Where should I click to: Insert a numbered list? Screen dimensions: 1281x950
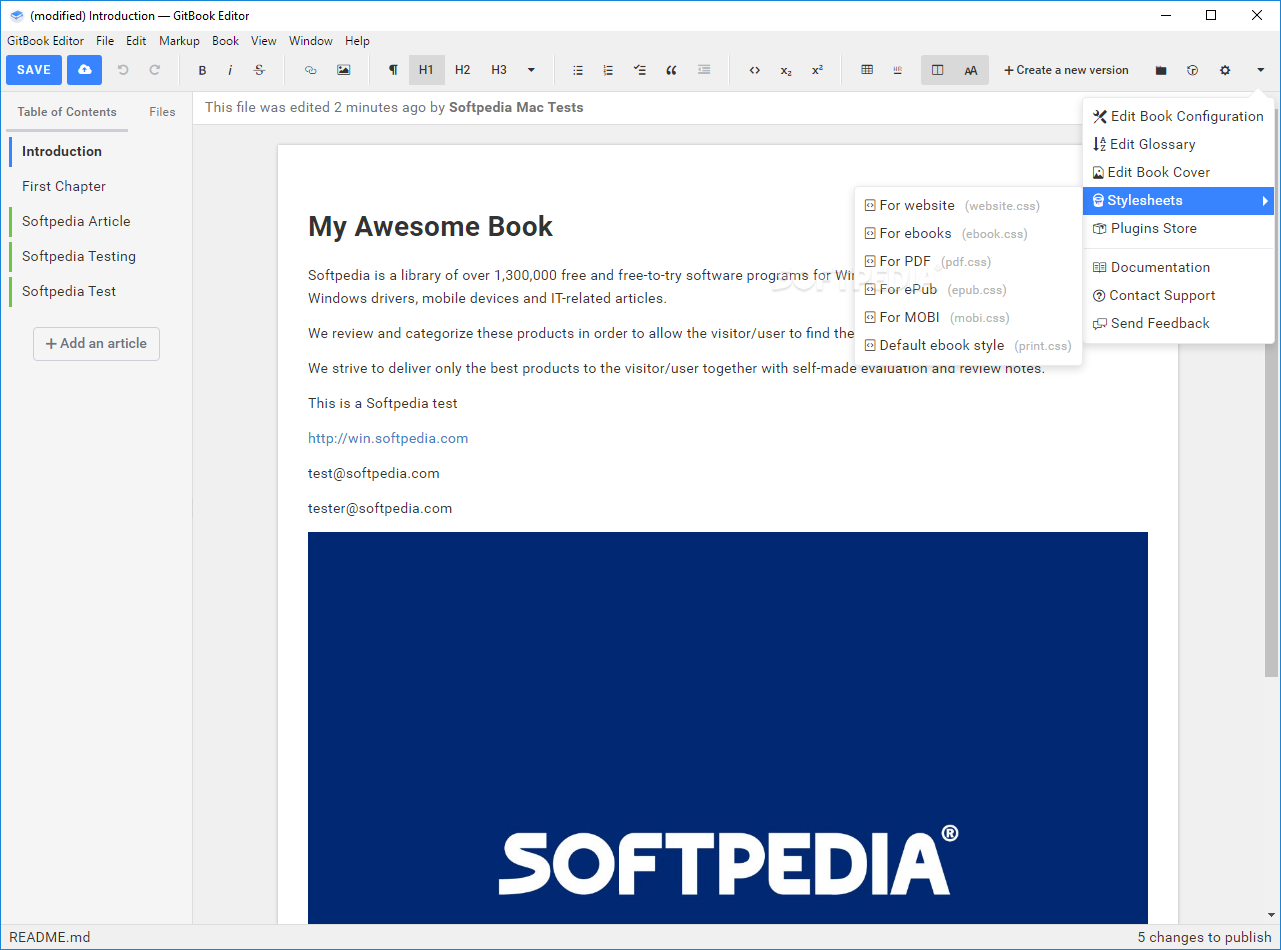608,70
